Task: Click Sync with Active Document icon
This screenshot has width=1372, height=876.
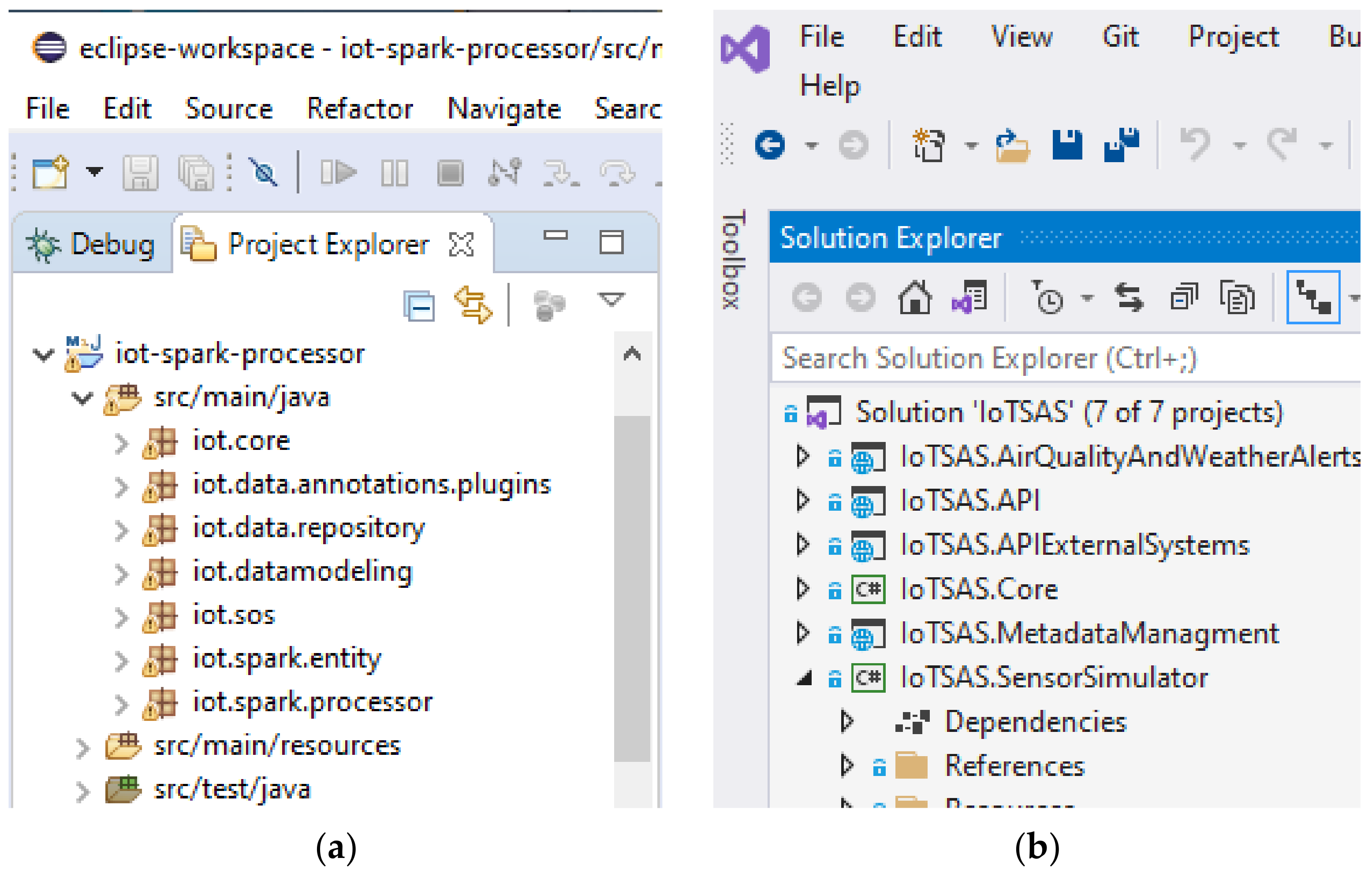Action: pos(1129,298)
